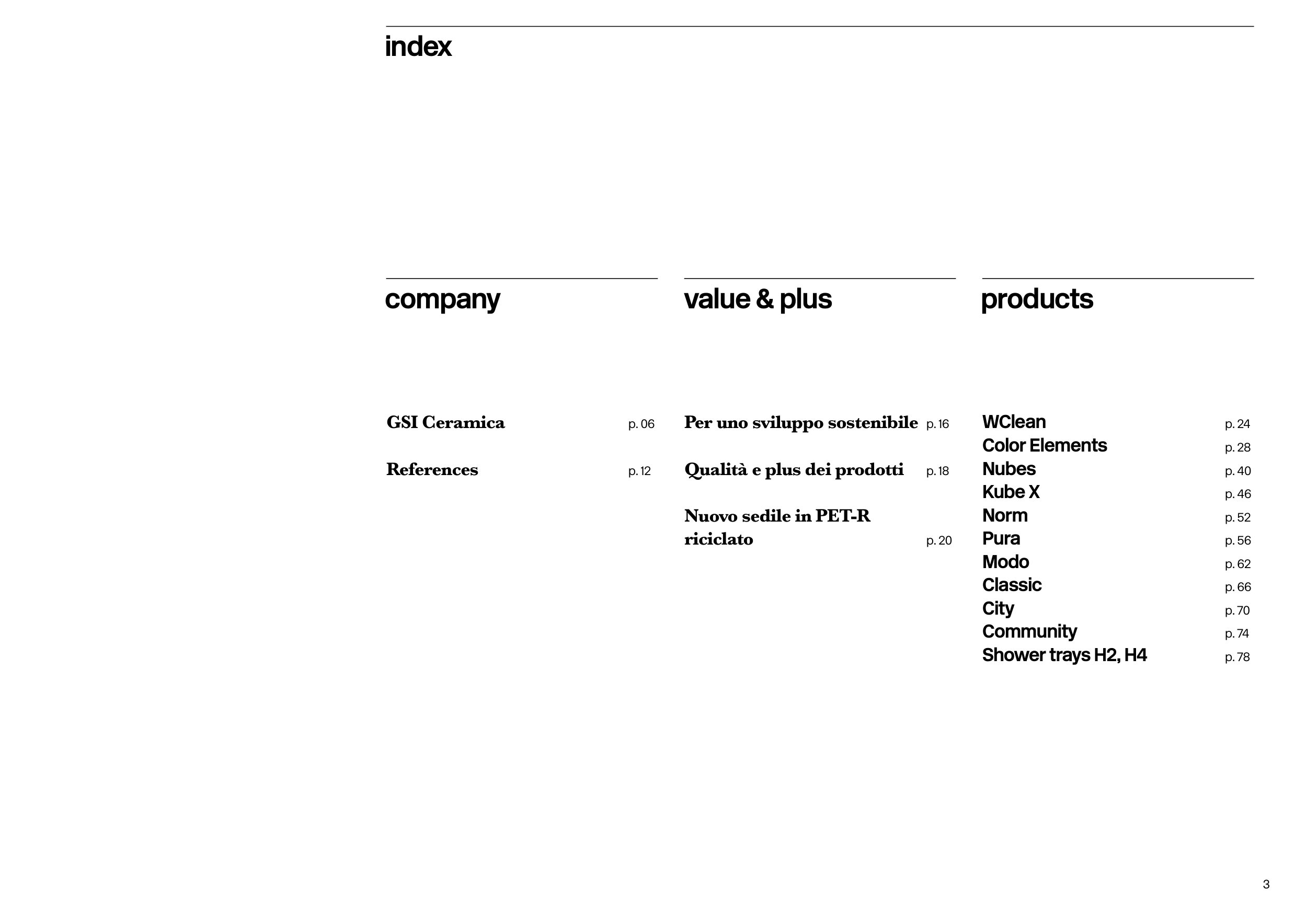This screenshot has height=924, width=1307.
Task: Go to the Community product entry
Action: pyautogui.click(x=1029, y=632)
